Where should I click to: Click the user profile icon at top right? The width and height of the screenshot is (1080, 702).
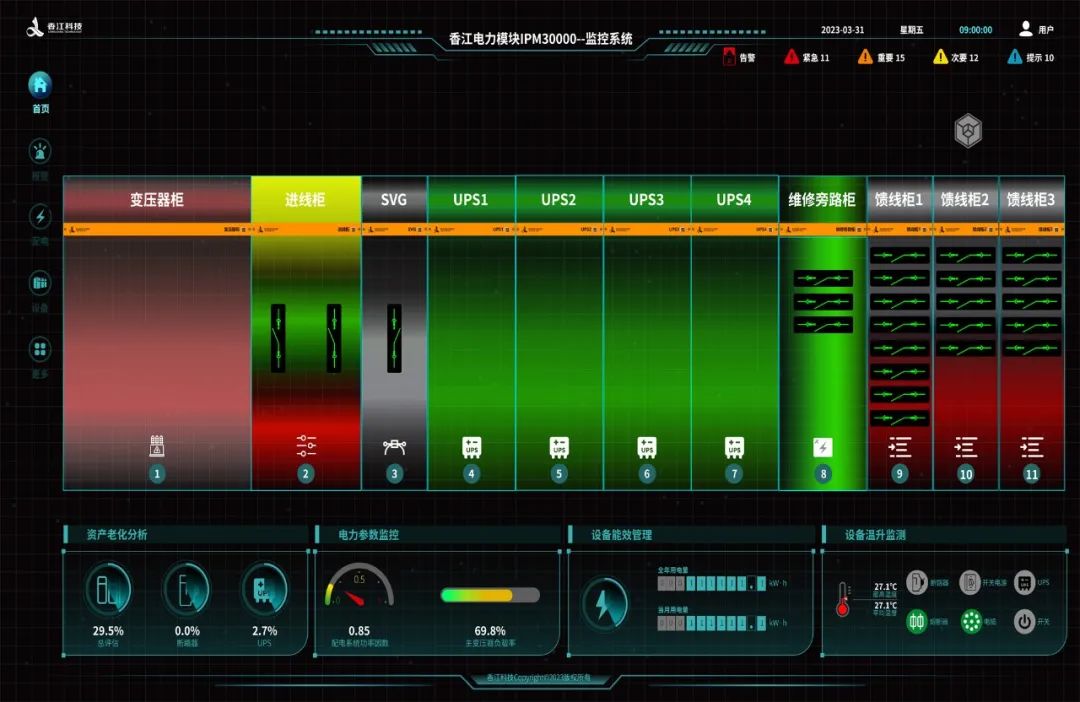(x=1026, y=29)
